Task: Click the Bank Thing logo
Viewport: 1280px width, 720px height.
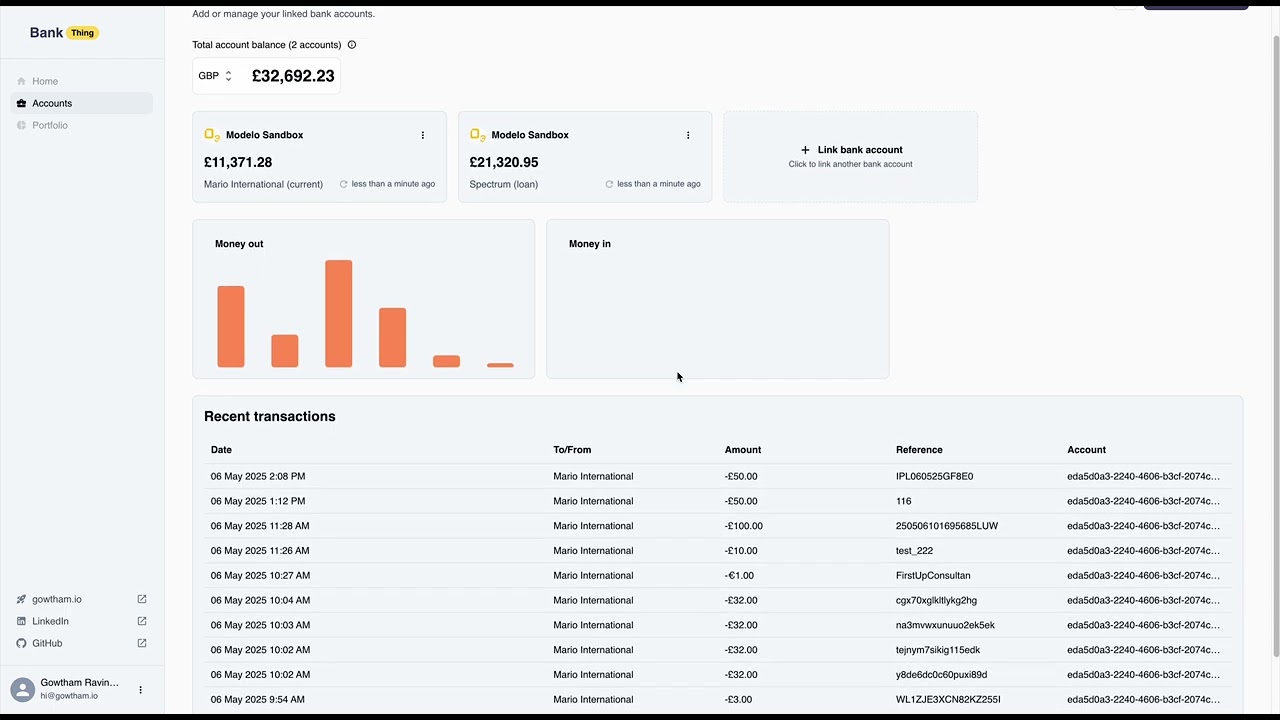Action: pos(64,33)
